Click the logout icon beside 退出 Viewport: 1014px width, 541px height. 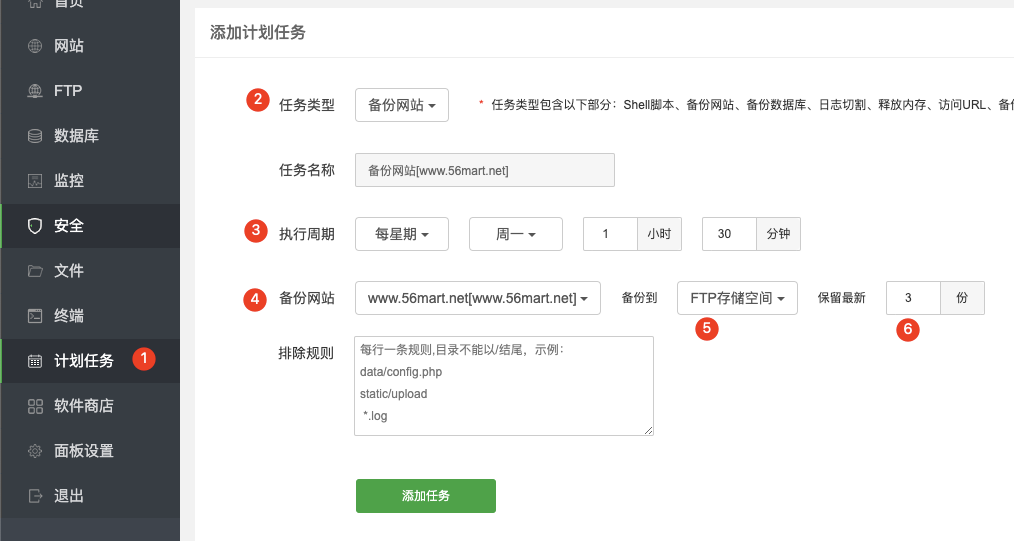coord(35,496)
